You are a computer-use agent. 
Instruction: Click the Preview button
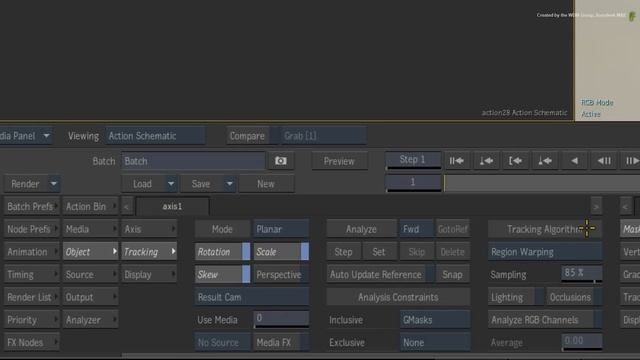339,161
